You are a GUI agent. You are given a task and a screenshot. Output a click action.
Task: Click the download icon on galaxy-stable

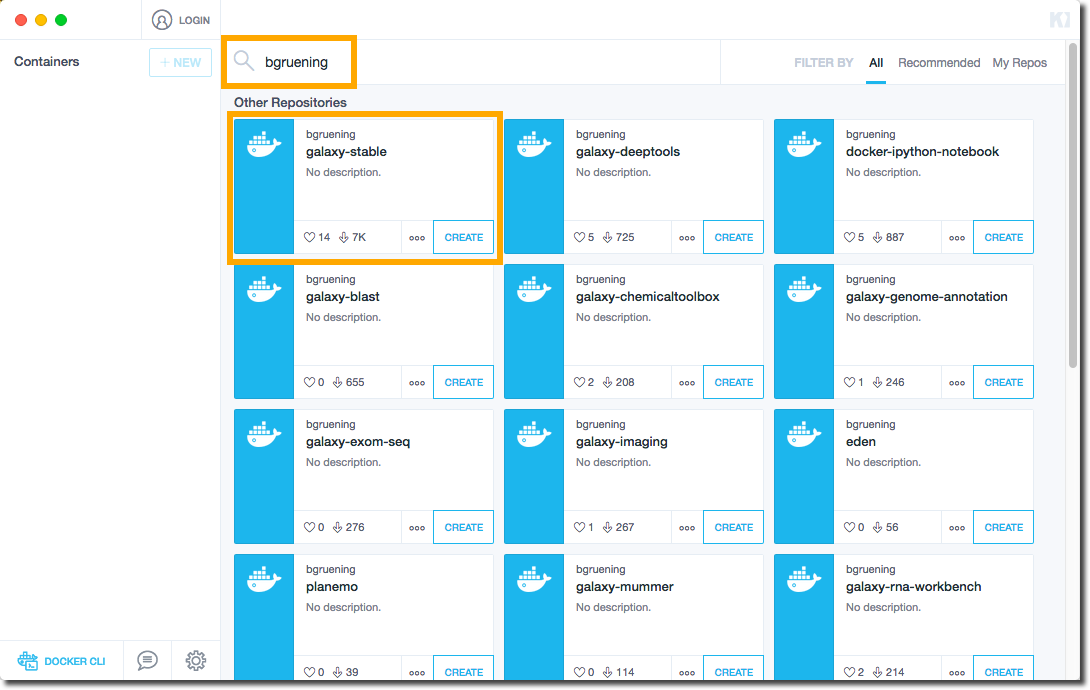[343, 237]
